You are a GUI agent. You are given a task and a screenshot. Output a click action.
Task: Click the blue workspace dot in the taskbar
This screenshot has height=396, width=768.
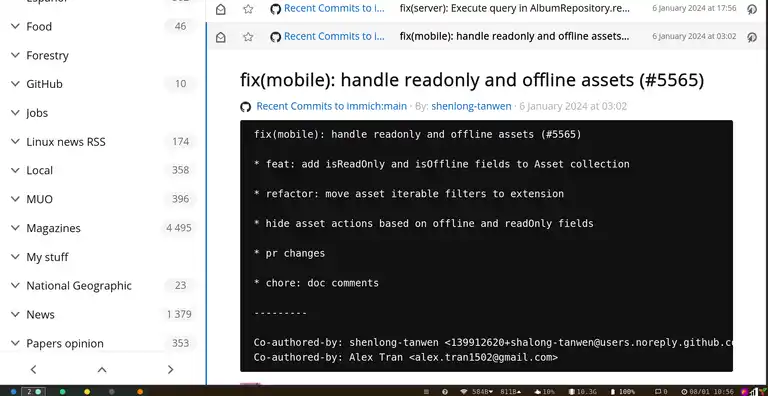13,392
